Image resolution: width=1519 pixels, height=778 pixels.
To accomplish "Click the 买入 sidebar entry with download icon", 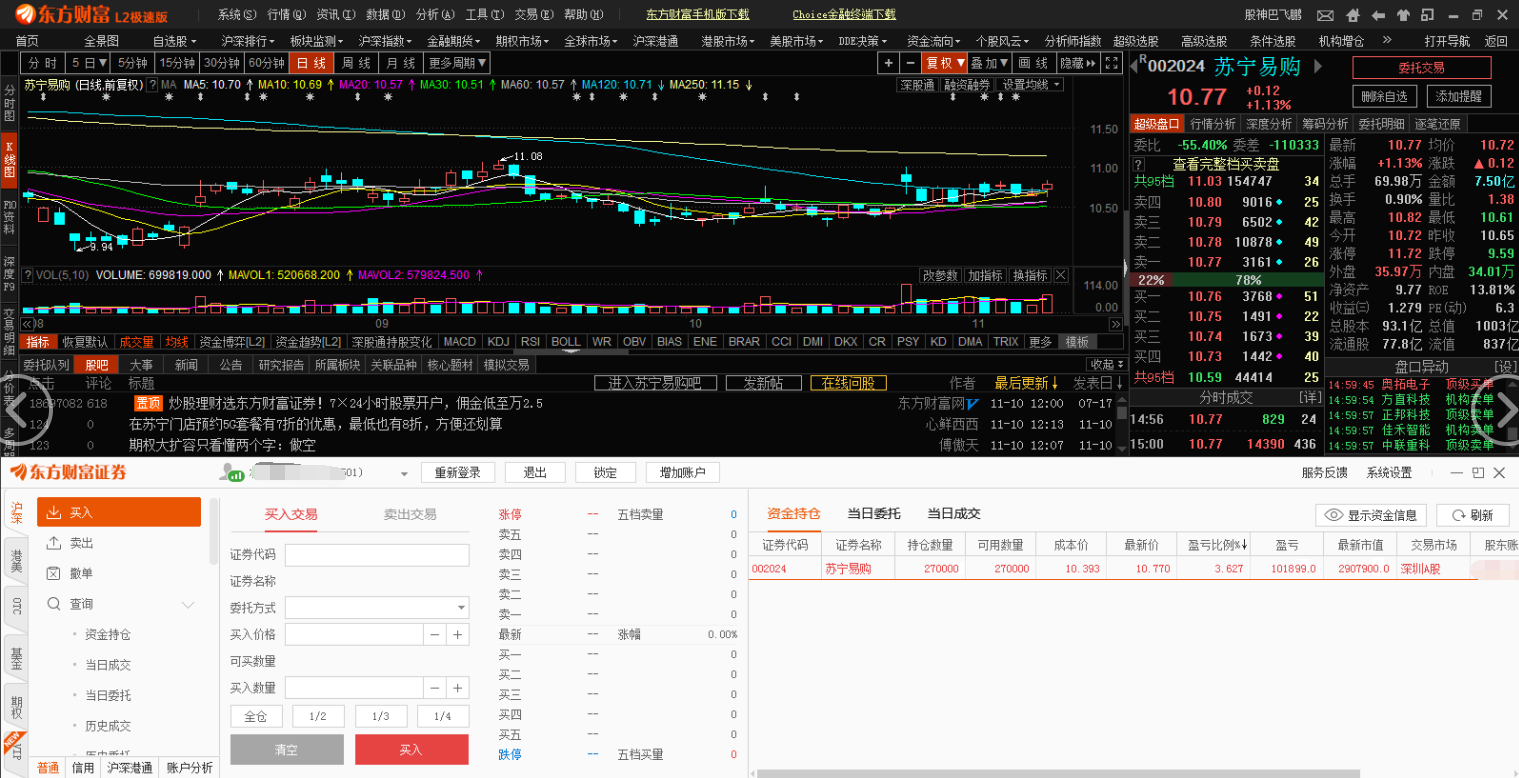I will pos(119,512).
